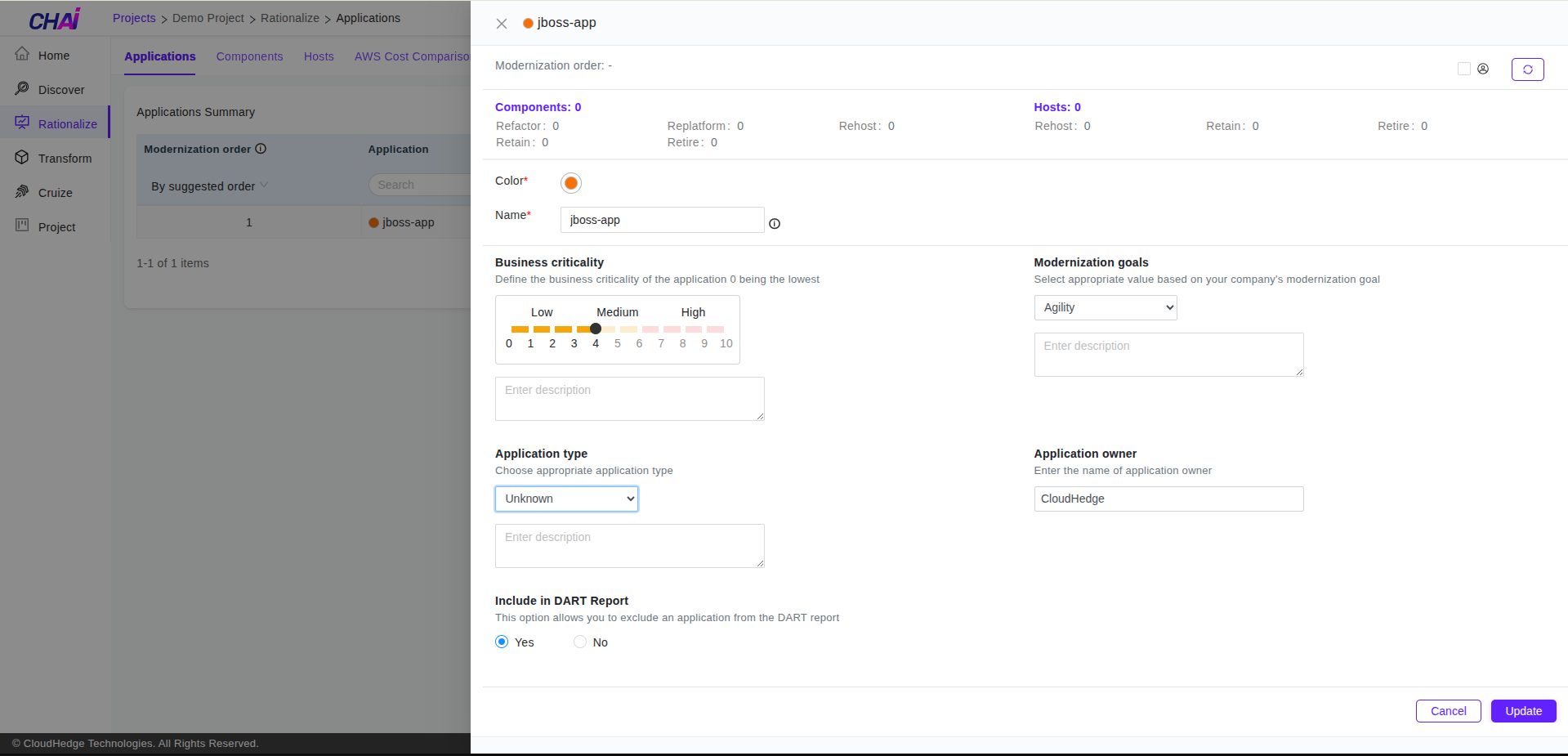
Task: Switch to the Hosts tab
Action: 319,56
